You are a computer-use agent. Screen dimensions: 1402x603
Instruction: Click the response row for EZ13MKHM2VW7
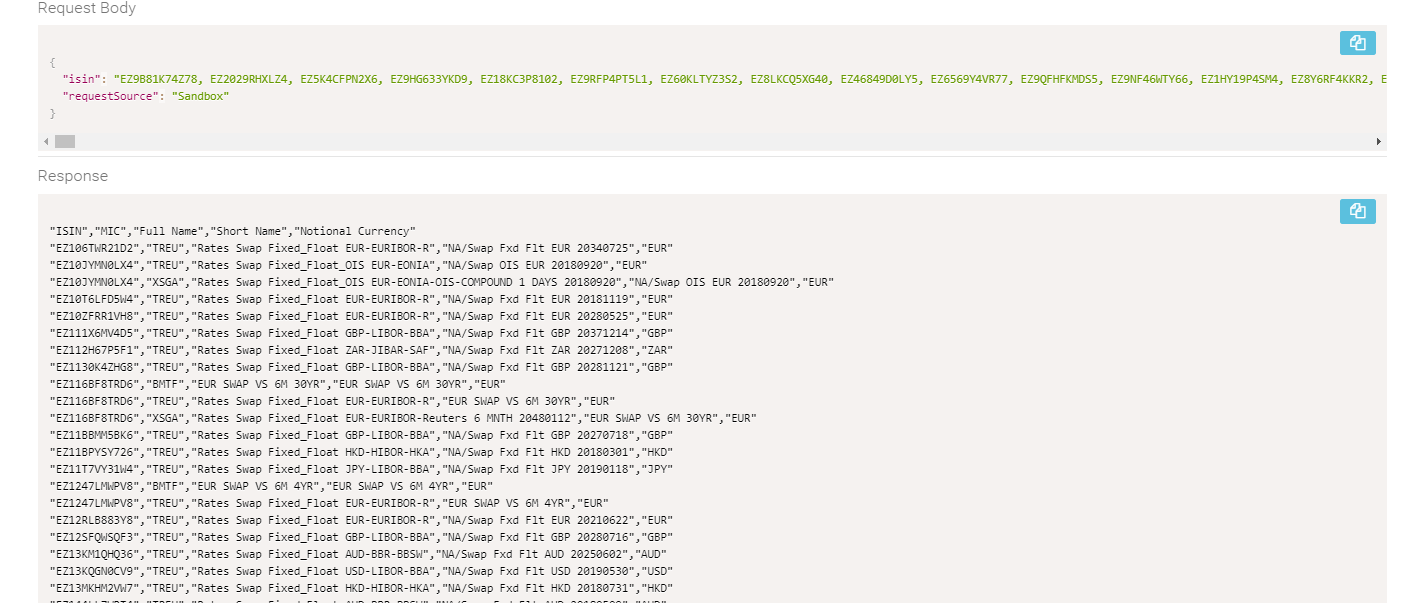[x=361, y=588]
